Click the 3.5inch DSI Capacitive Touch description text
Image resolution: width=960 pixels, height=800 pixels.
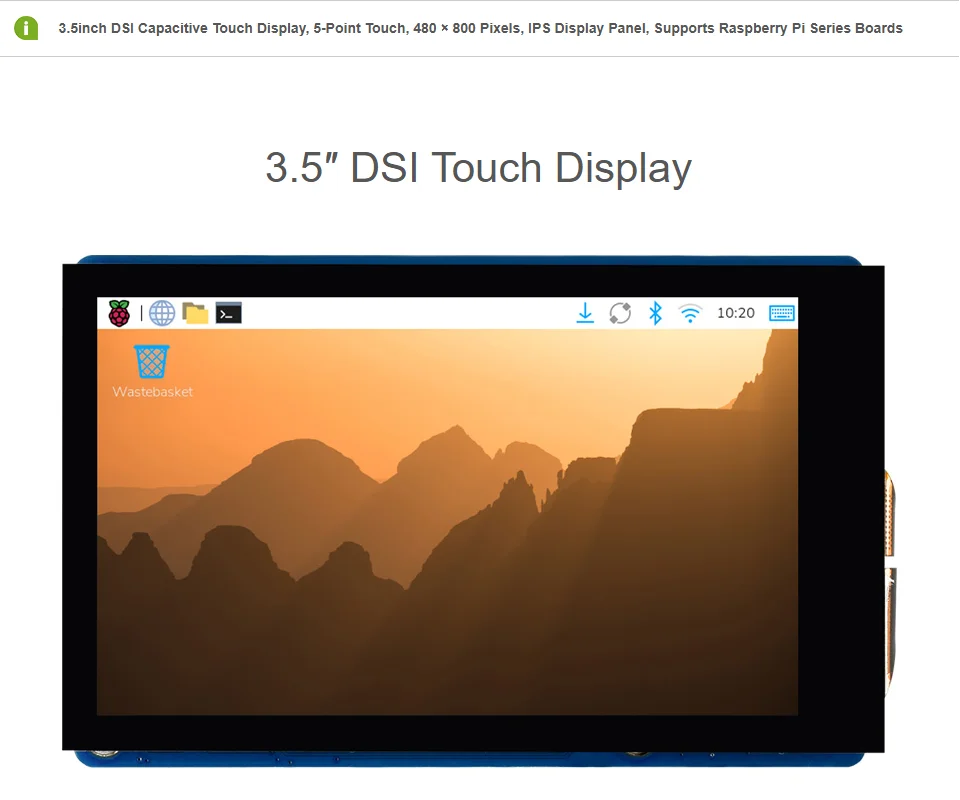481,28
